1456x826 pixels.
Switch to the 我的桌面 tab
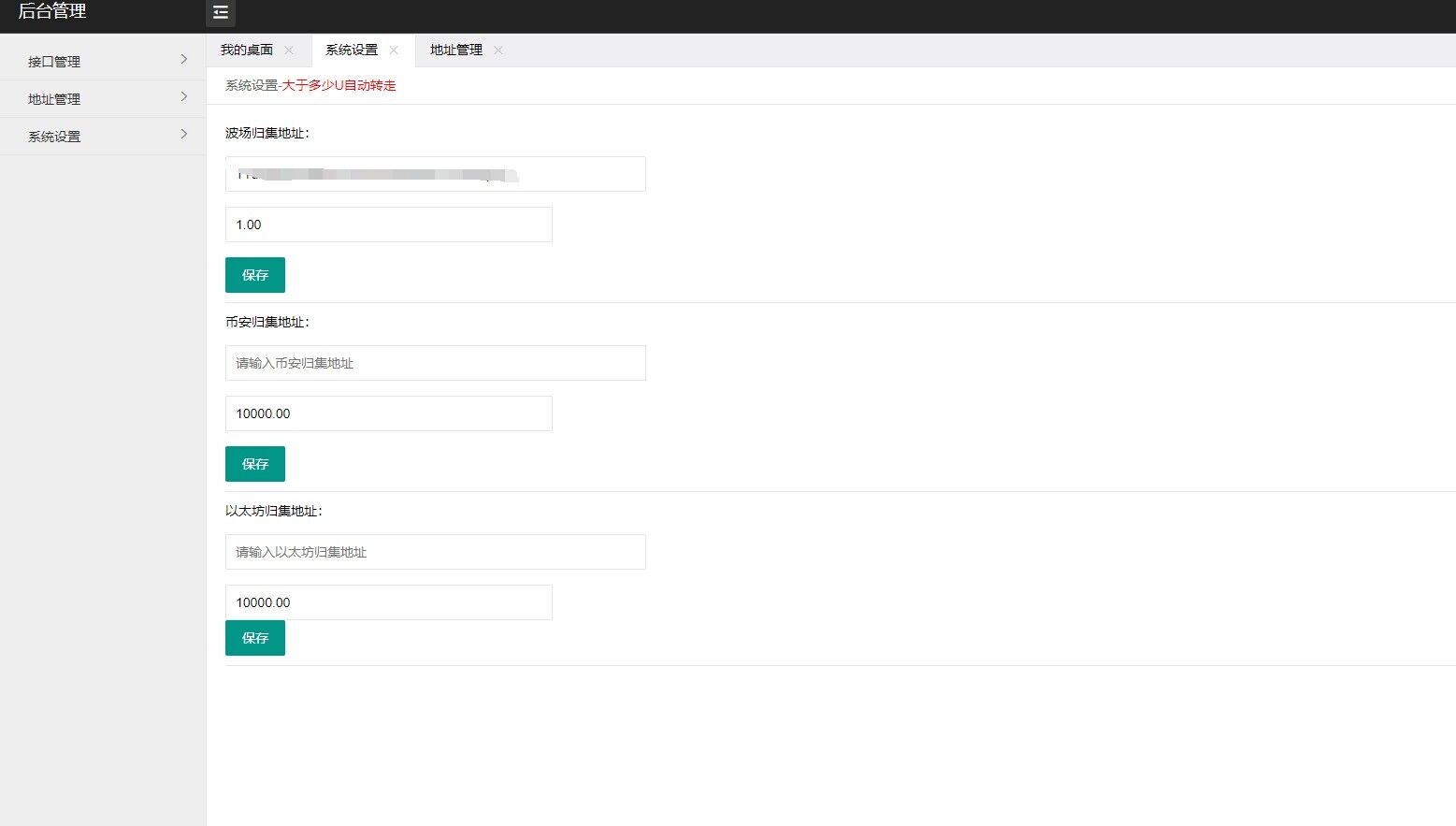pos(247,51)
